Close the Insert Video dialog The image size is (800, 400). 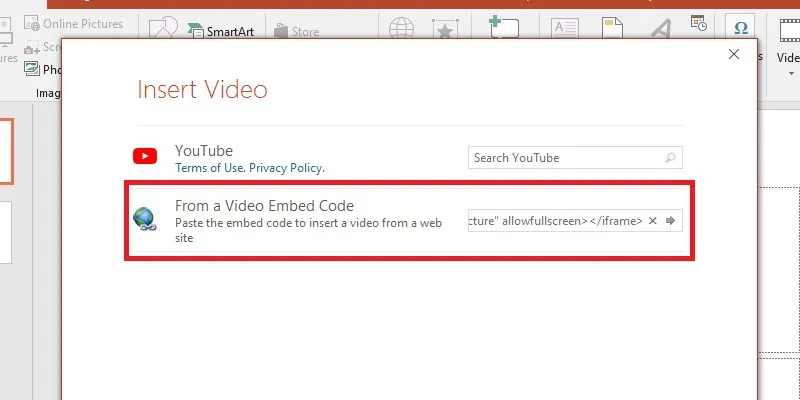[734, 54]
